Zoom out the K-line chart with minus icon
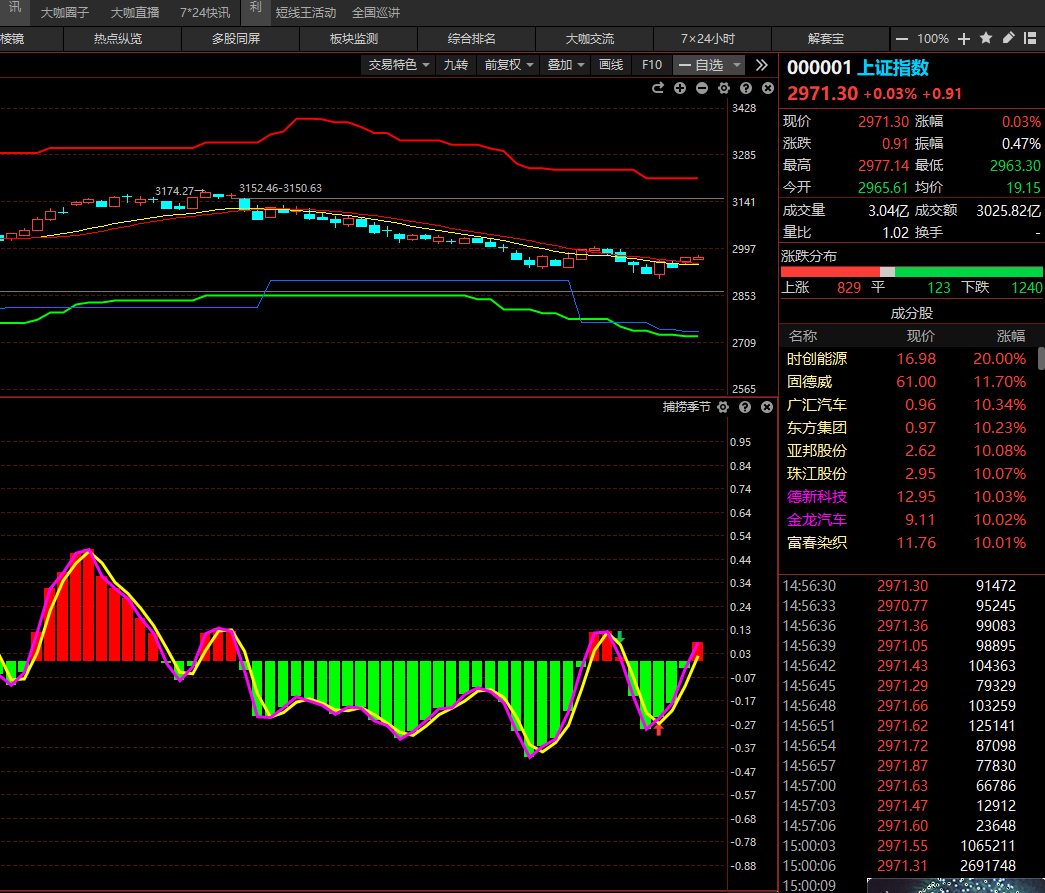 tap(702, 88)
